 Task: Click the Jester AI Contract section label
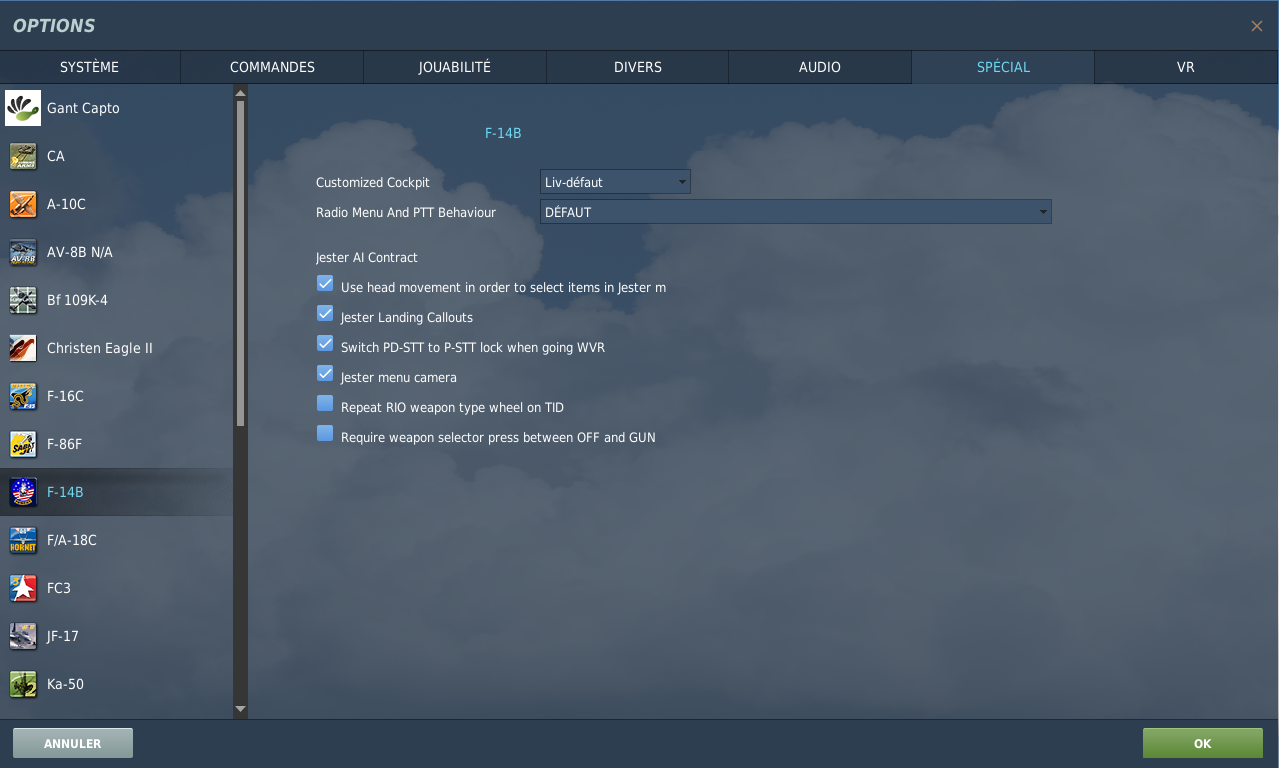pyautogui.click(x=367, y=257)
